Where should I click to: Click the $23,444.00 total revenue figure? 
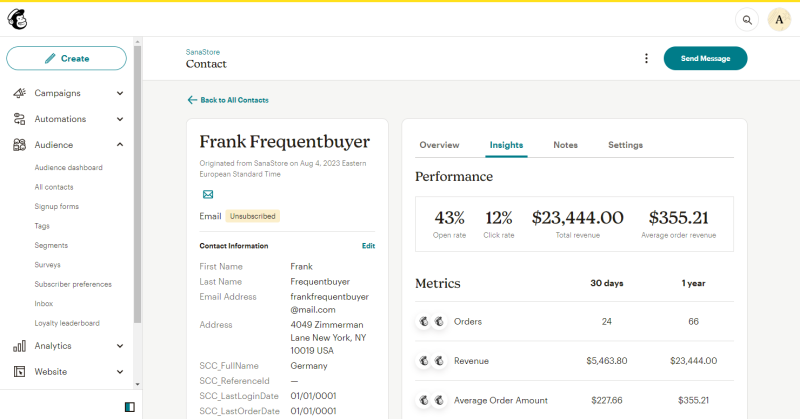pyautogui.click(x=578, y=218)
